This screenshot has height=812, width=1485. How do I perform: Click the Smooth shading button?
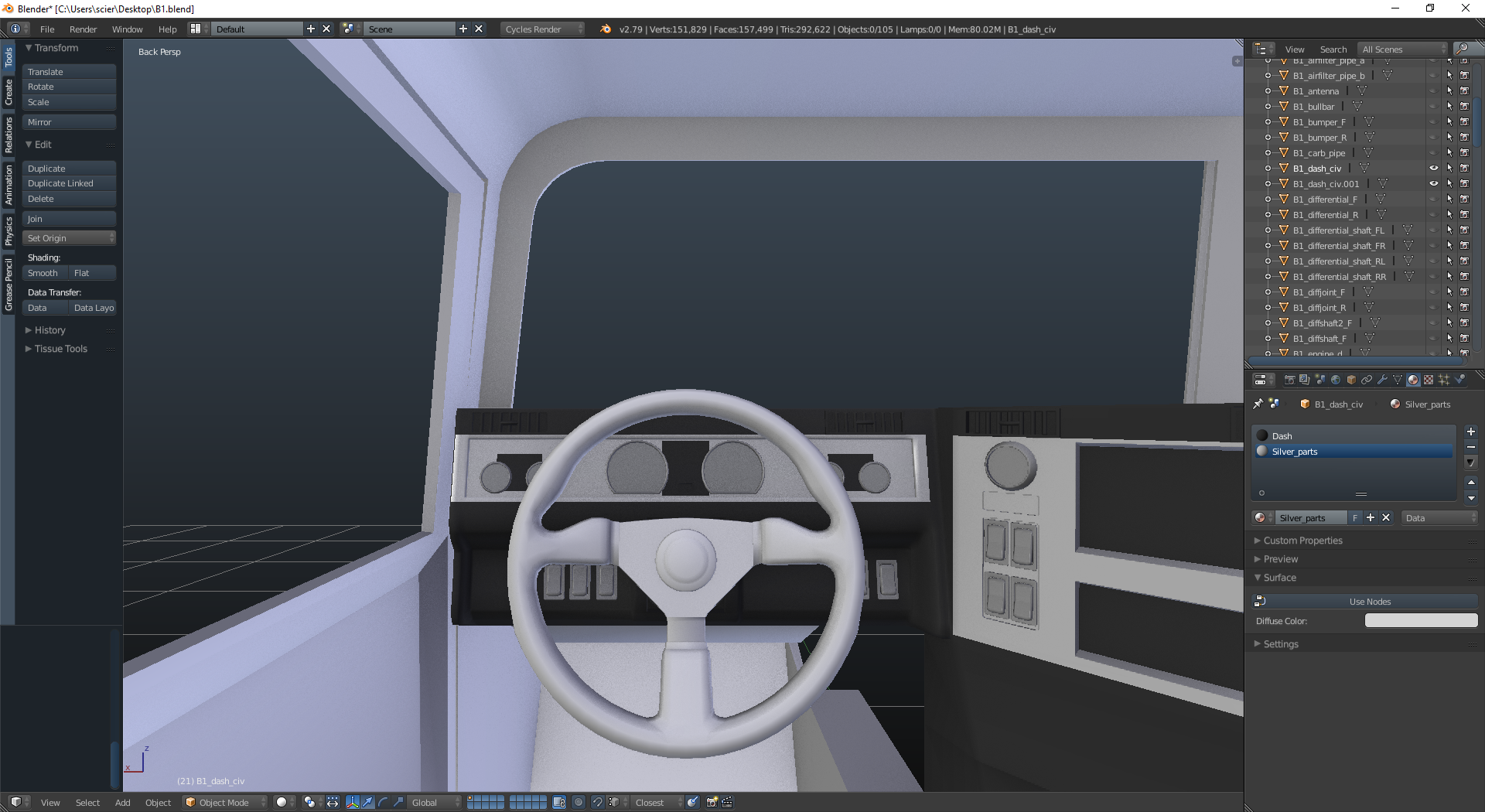click(45, 273)
